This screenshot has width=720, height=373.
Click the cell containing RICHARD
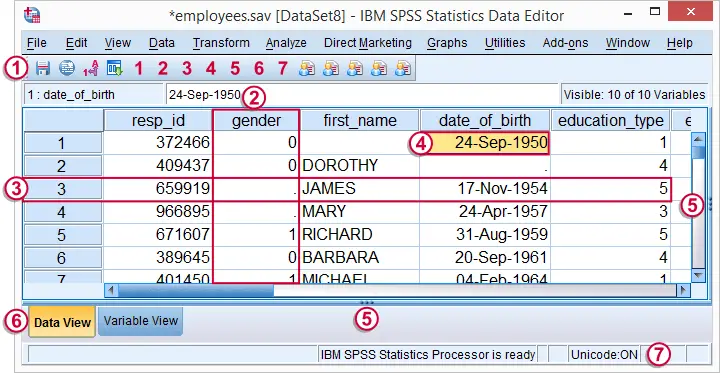360,235
